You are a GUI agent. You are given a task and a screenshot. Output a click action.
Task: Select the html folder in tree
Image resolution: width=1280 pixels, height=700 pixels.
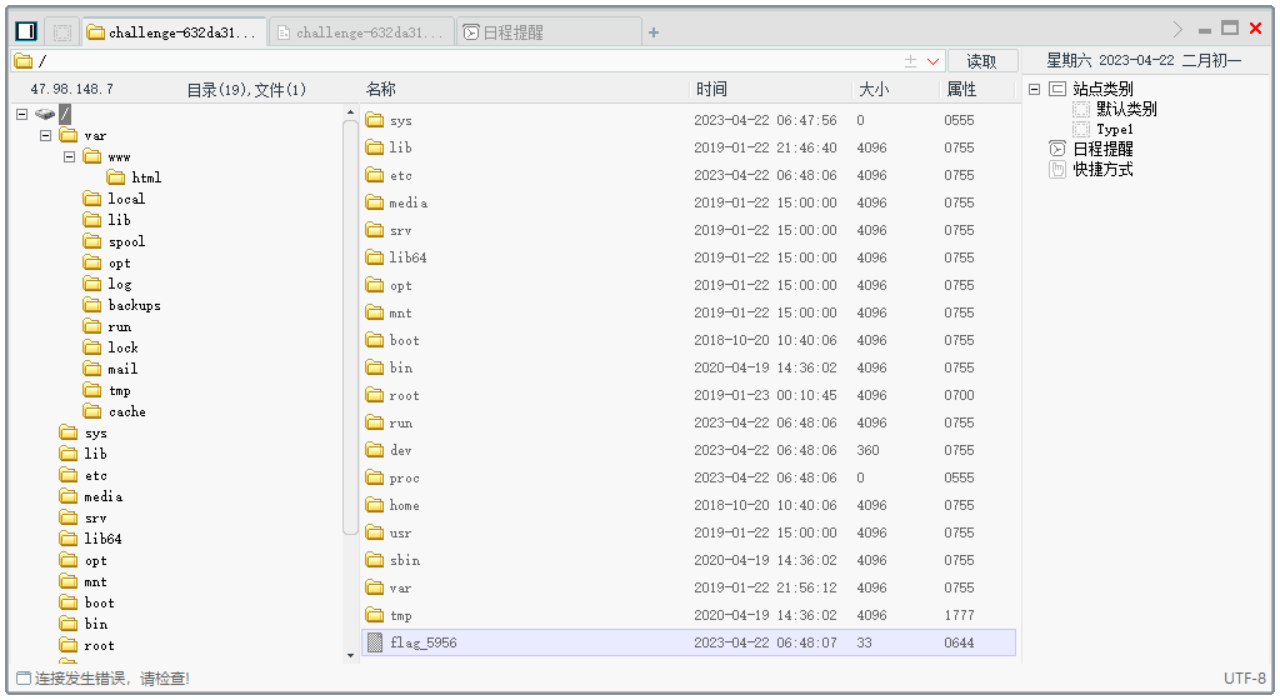tap(145, 177)
